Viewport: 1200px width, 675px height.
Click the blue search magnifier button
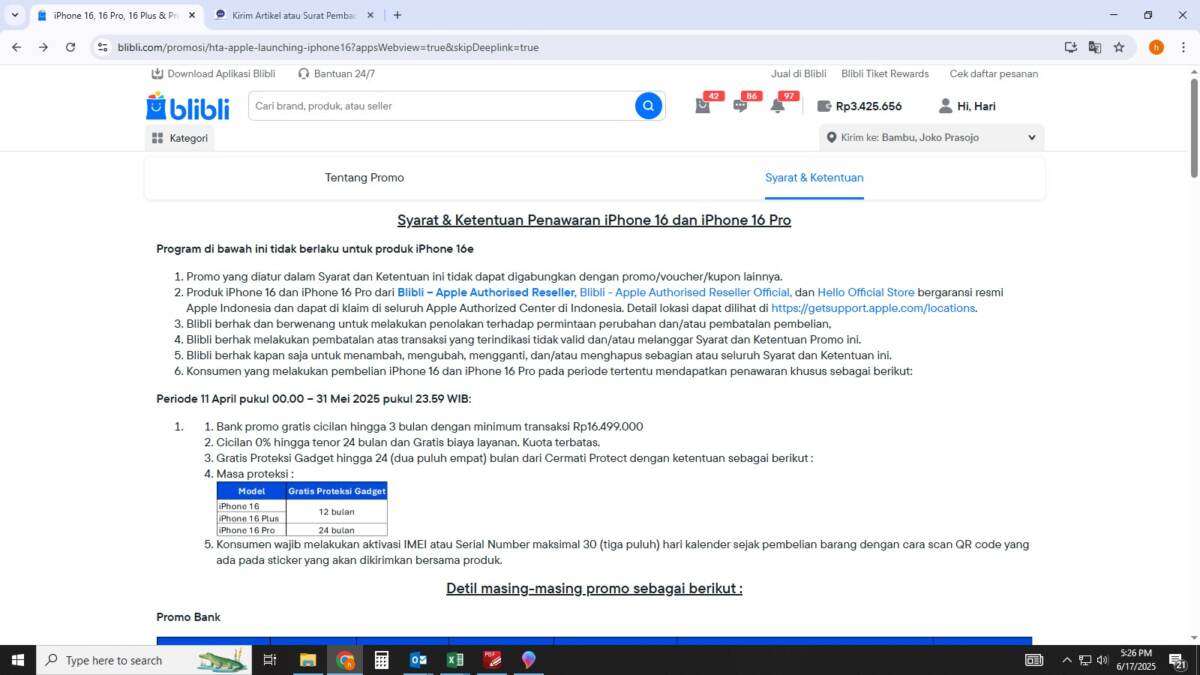pyautogui.click(x=648, y=106)
